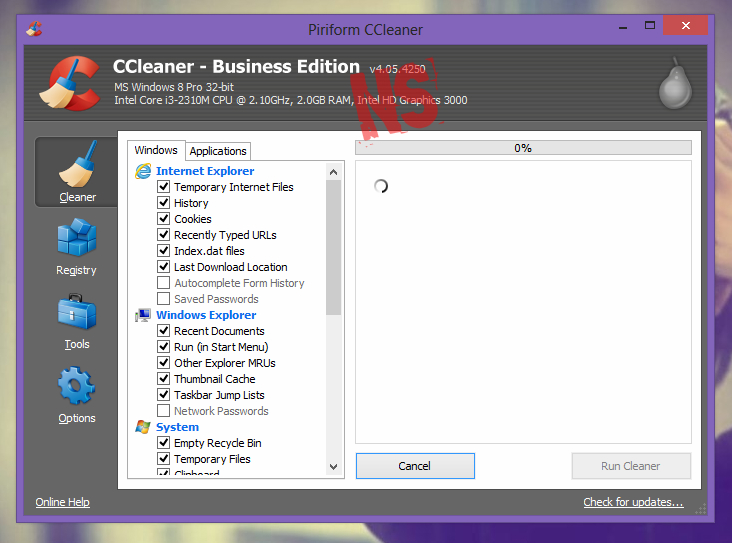The height and width of the screenshot is (543, 732).
Task: Open the Cleaner section broom icon
Action: [78, 164]
